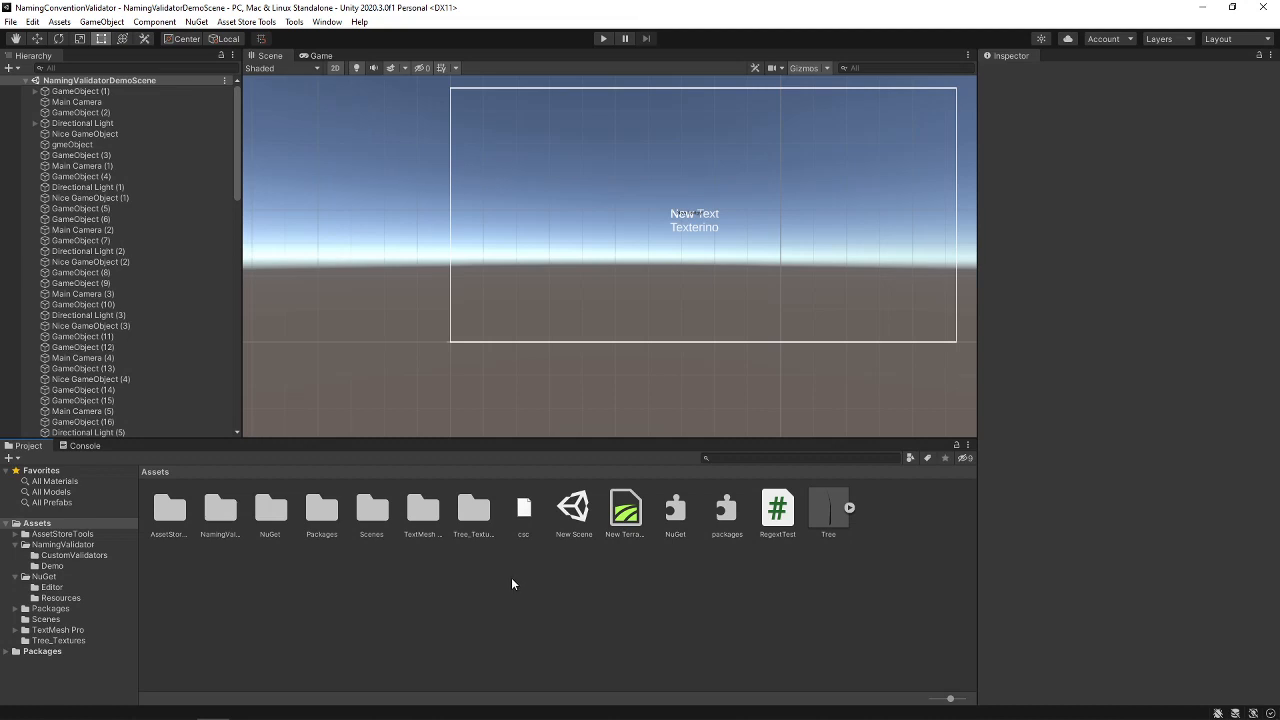Screen dimensions: 1280x720
Task: Open the Layout dropdown
Action: tap(1237, 39)
